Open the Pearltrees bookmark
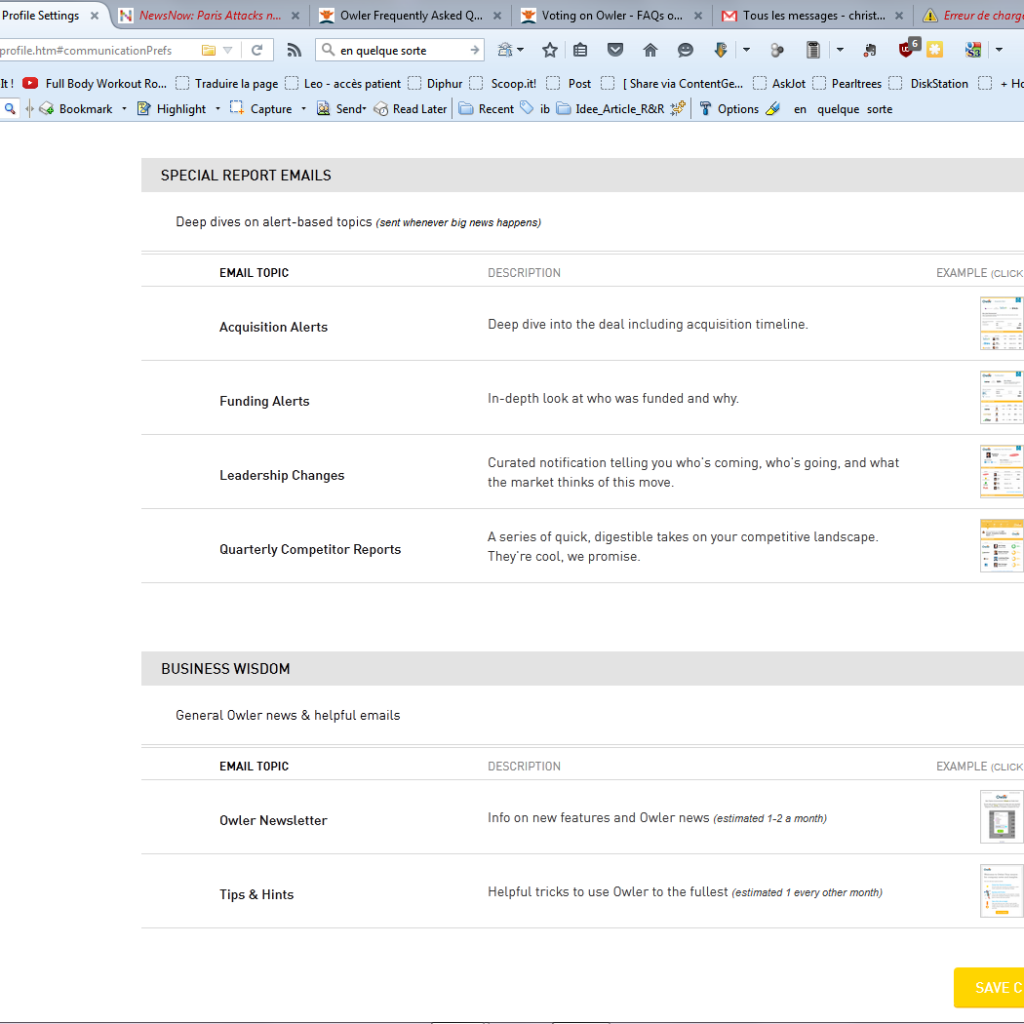The image size is (1024, 1024). (x=847, y=84)
